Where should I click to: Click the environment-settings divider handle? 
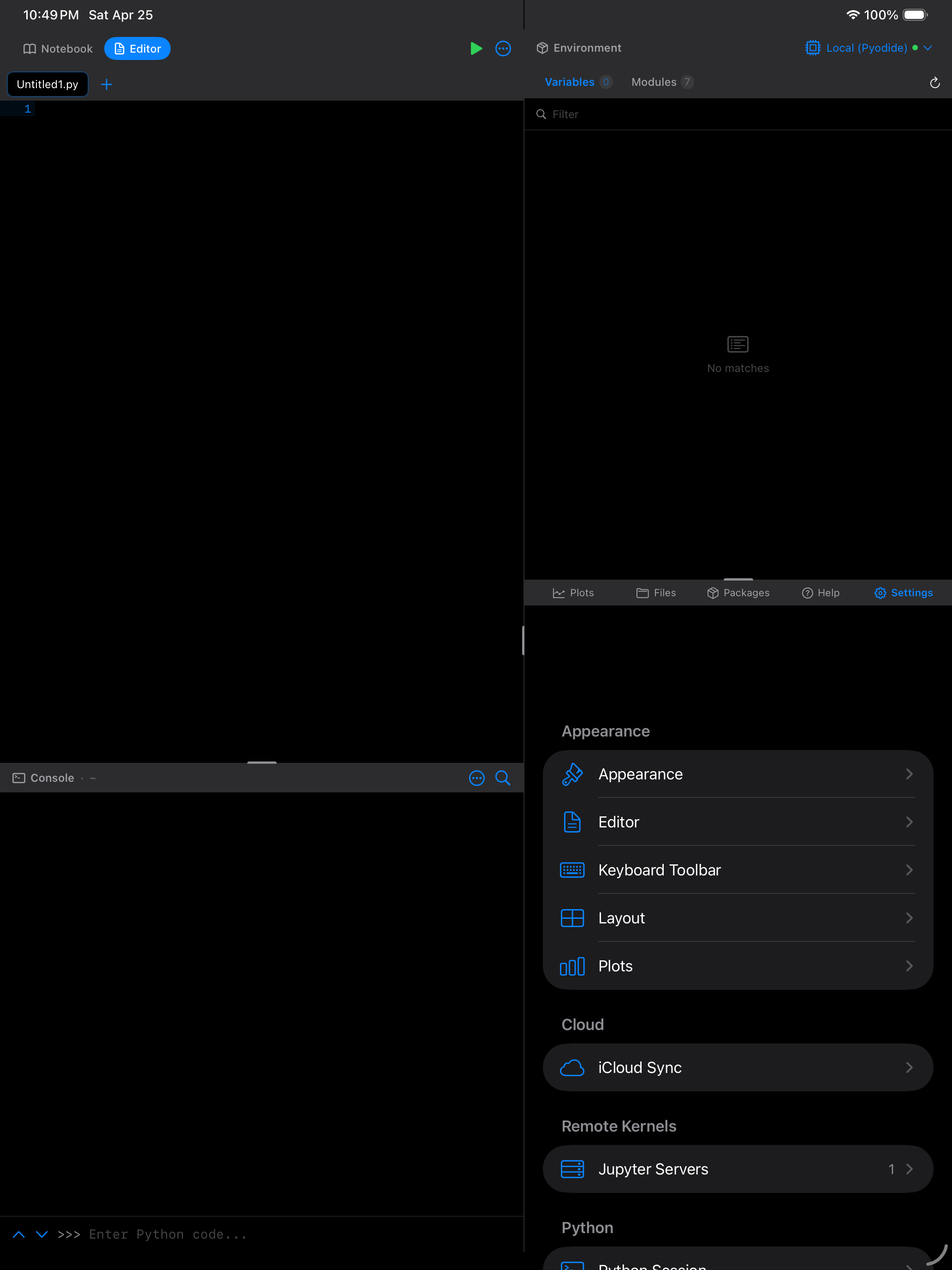pyautogui.click(x=738, y=579)
